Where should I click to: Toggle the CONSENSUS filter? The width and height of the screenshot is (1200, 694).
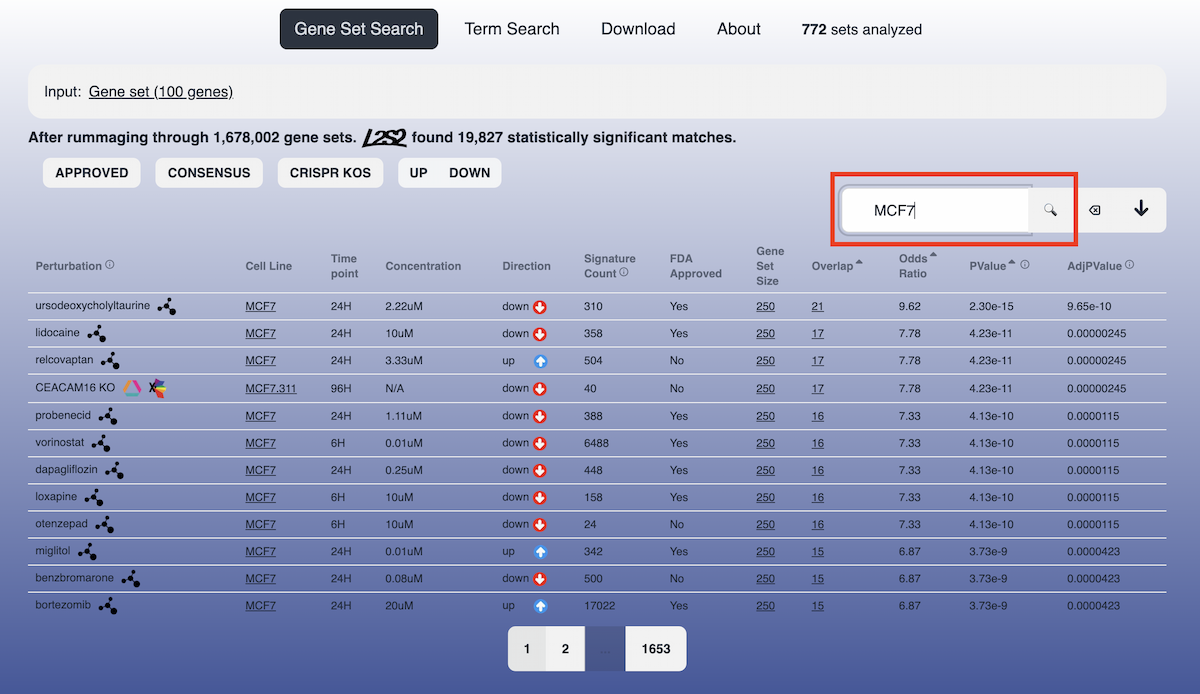(209, 173)
